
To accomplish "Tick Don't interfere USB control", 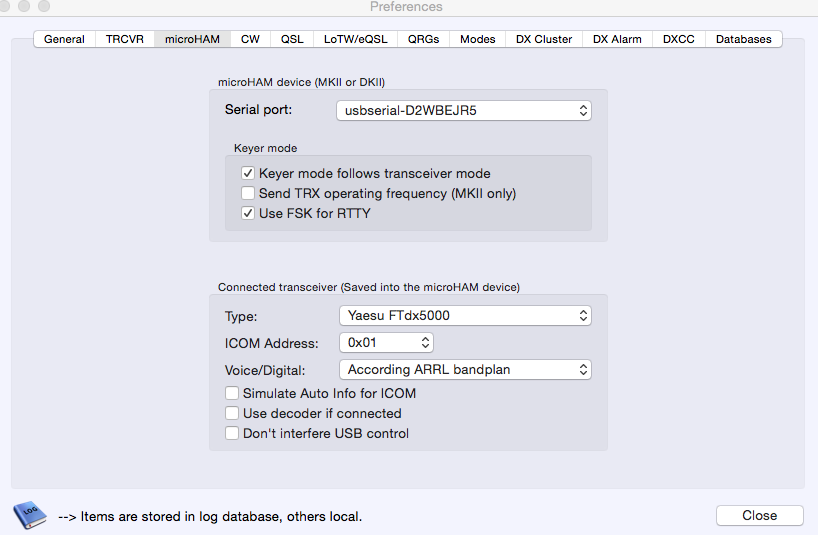I will [232, 433].
